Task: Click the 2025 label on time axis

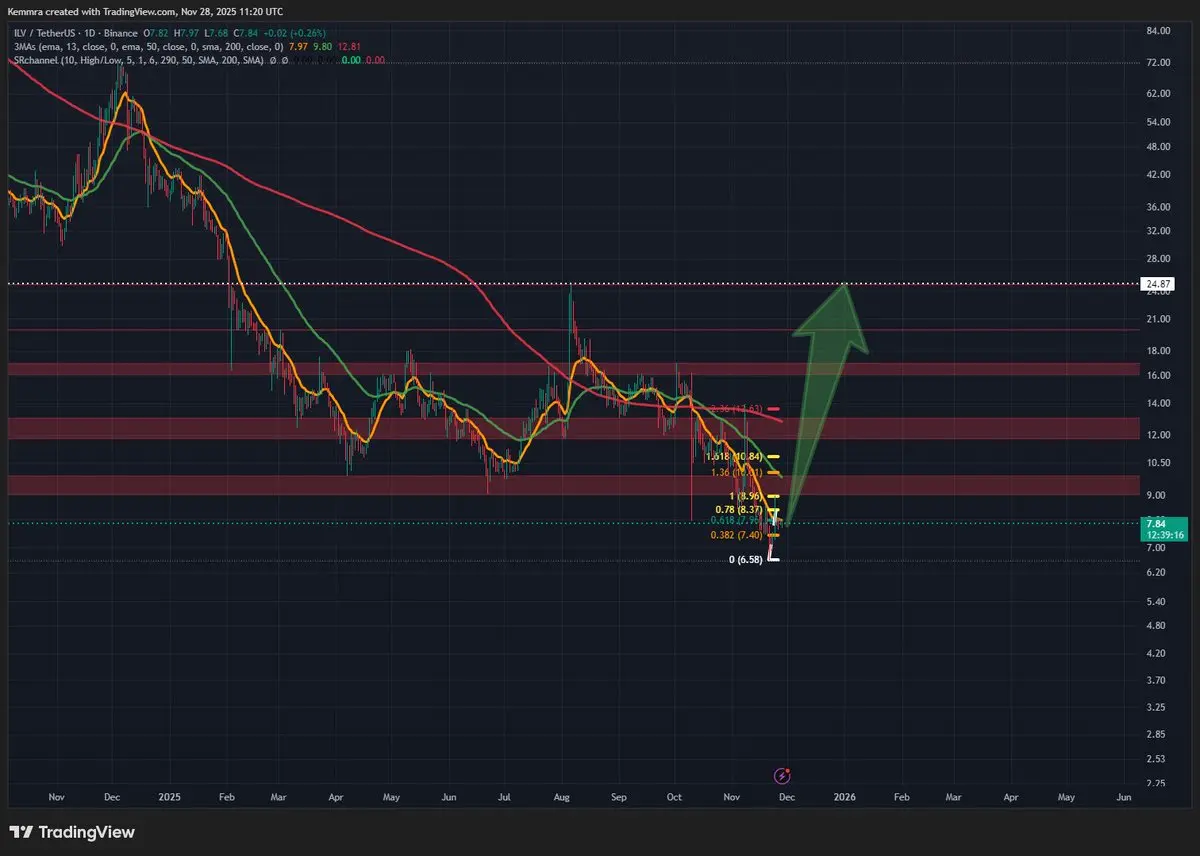Action: coord(169,798)
